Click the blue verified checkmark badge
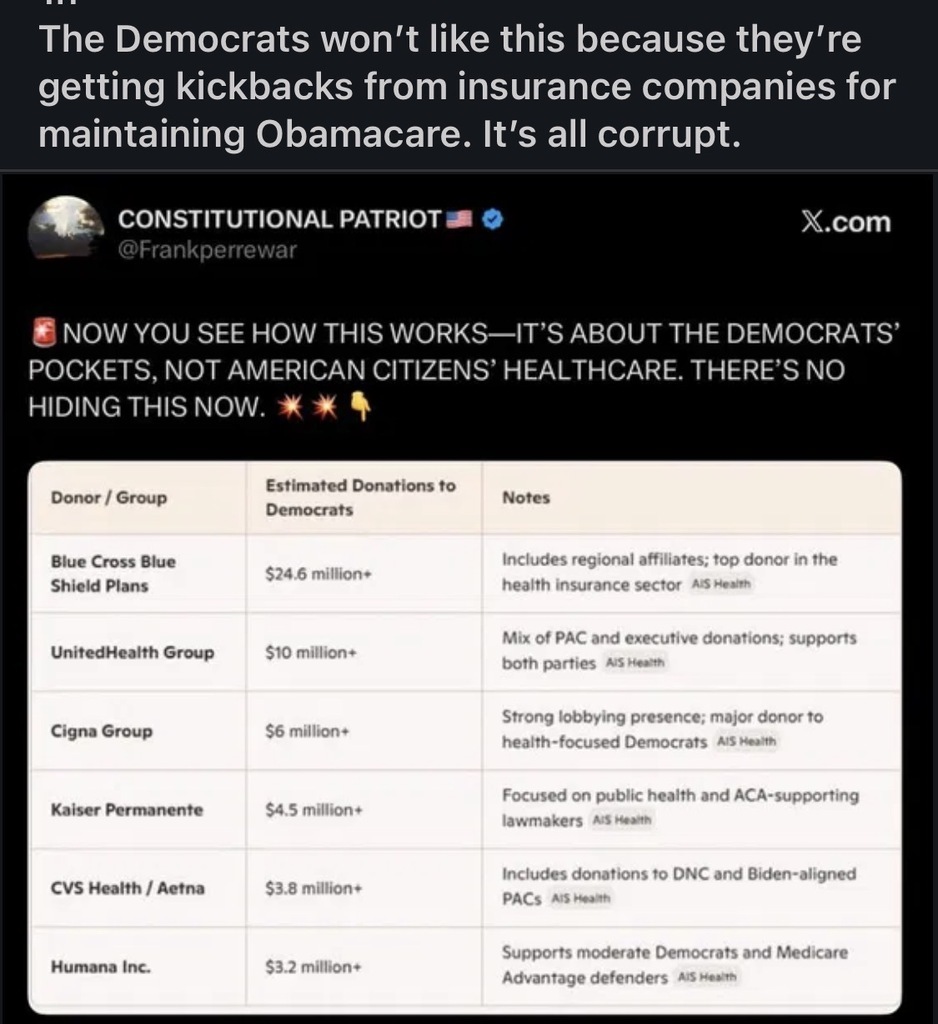Screen dimensions: 938x1024 (492, 219)
